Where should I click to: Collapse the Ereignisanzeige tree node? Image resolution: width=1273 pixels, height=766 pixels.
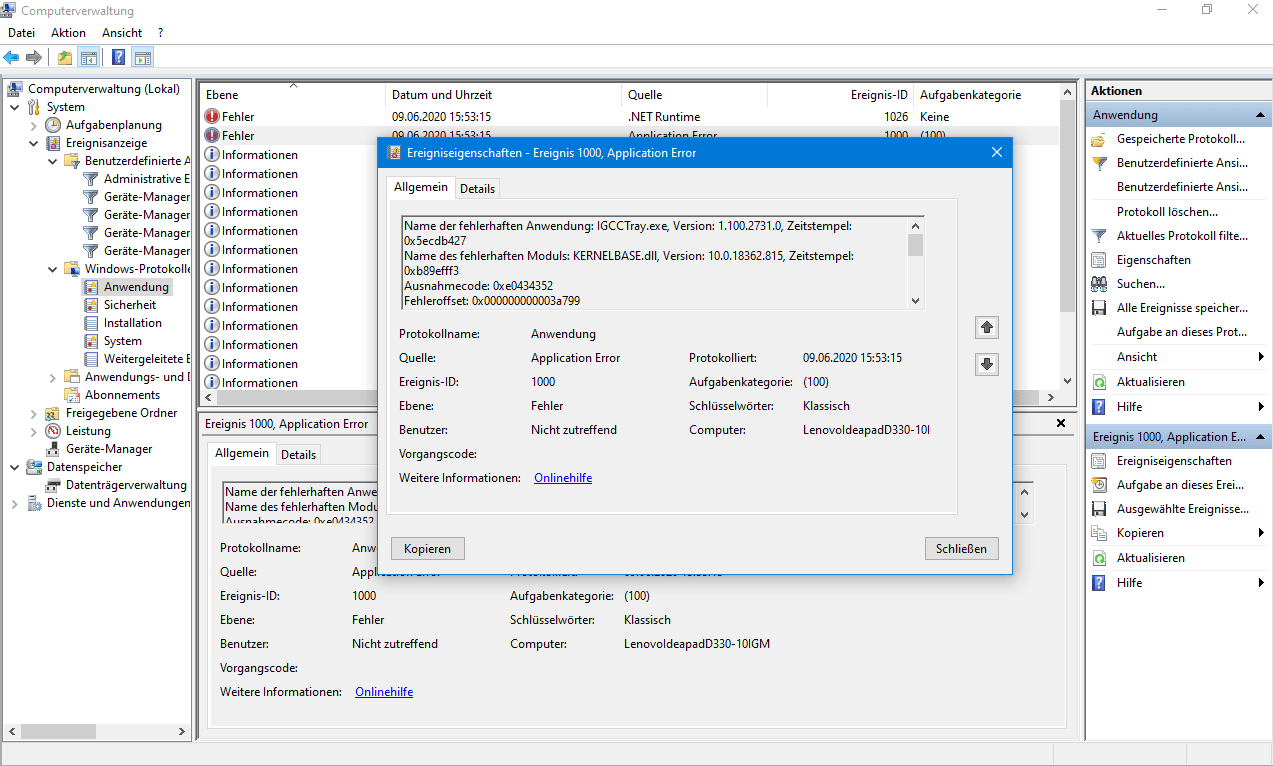[34, 143]
